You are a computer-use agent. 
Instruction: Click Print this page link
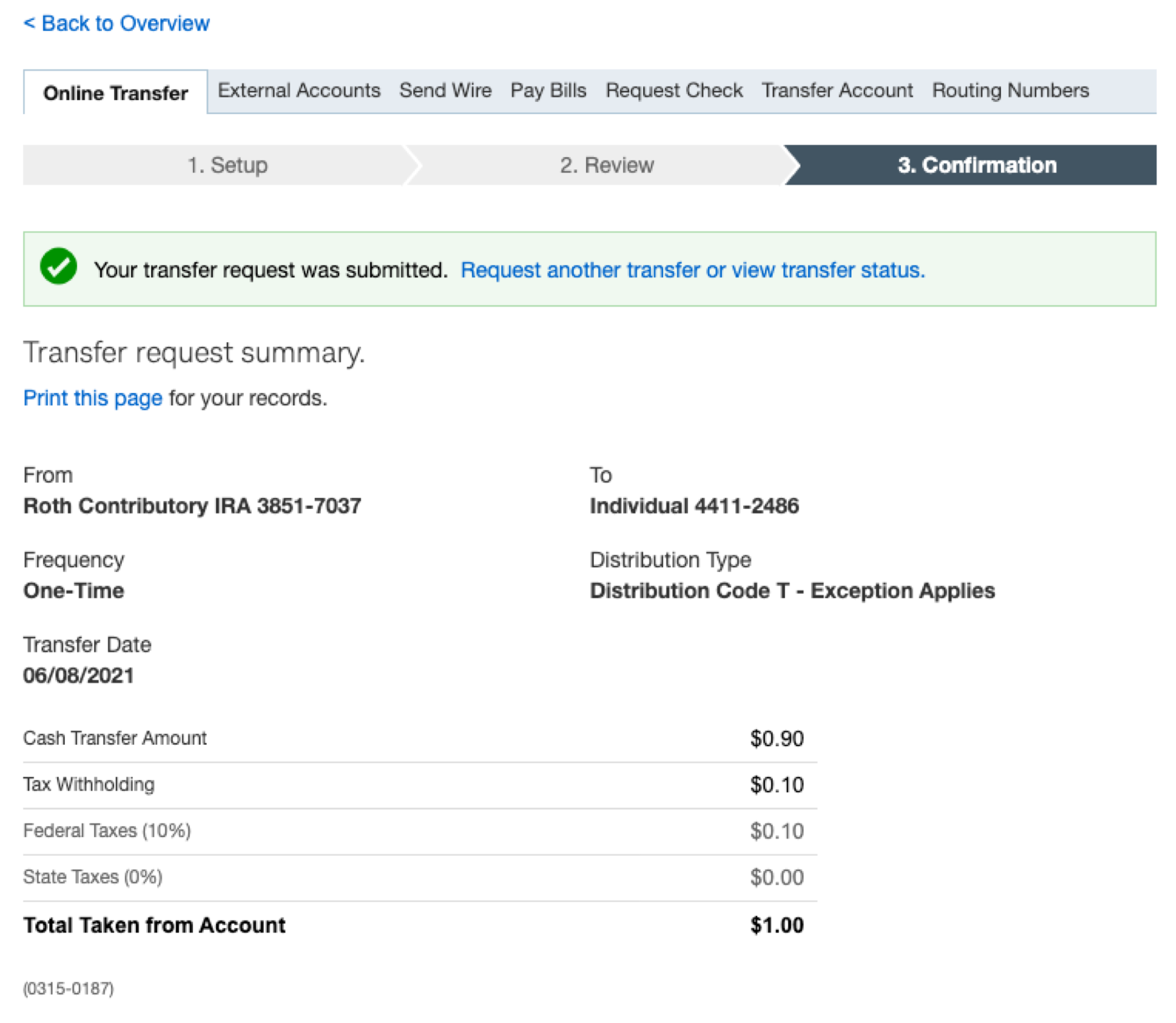click(93, 398)
